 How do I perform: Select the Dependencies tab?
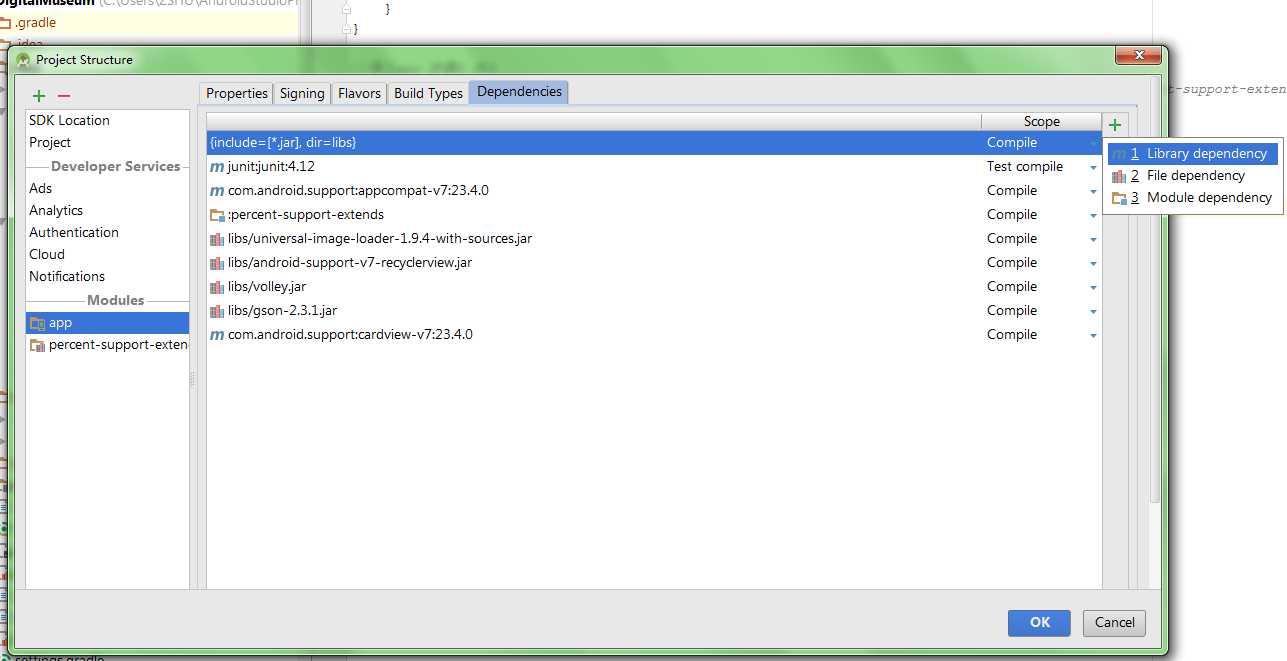(519, 92)
